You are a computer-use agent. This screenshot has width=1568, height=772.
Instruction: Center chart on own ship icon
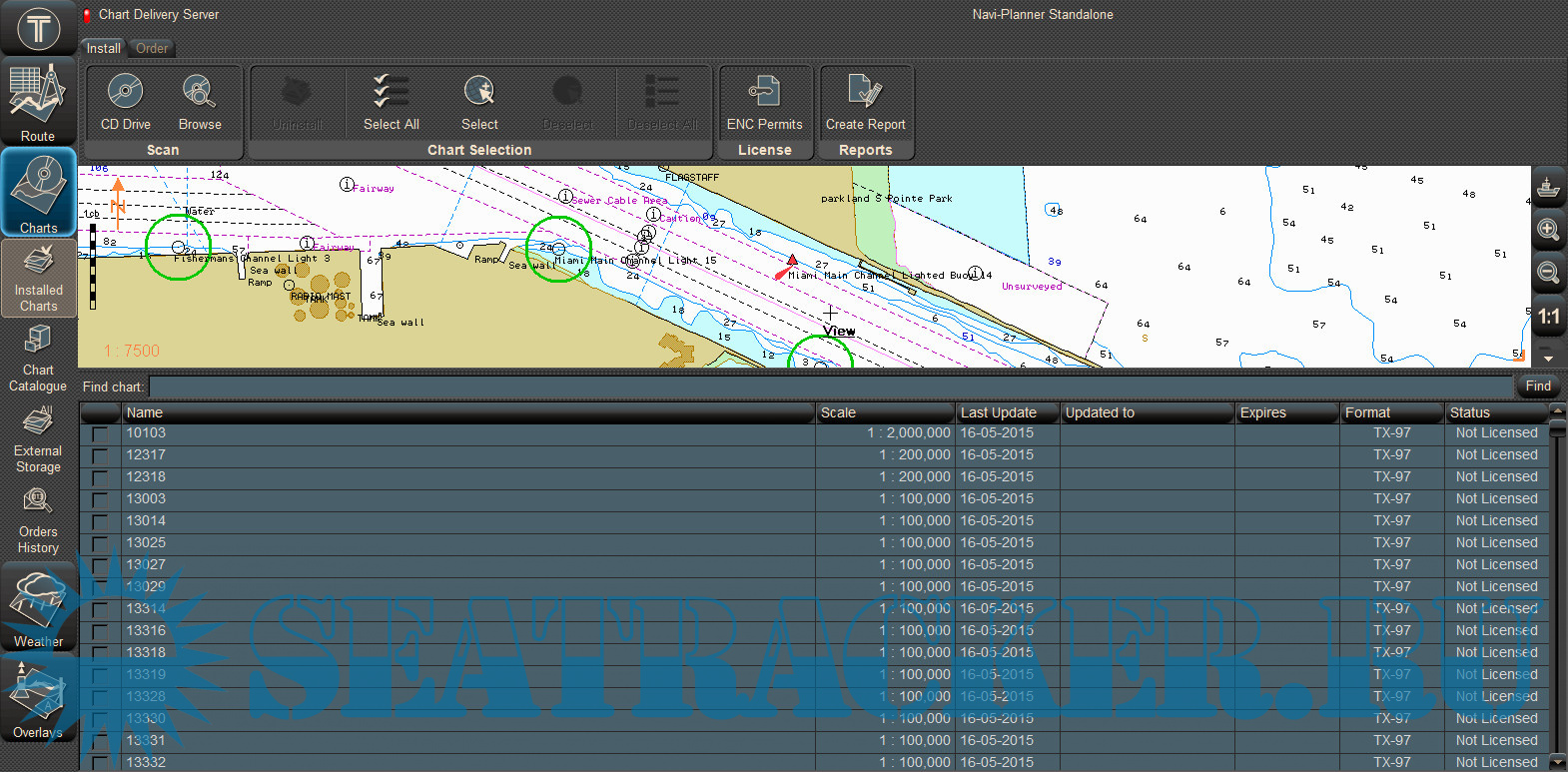tap(1548, 188)
